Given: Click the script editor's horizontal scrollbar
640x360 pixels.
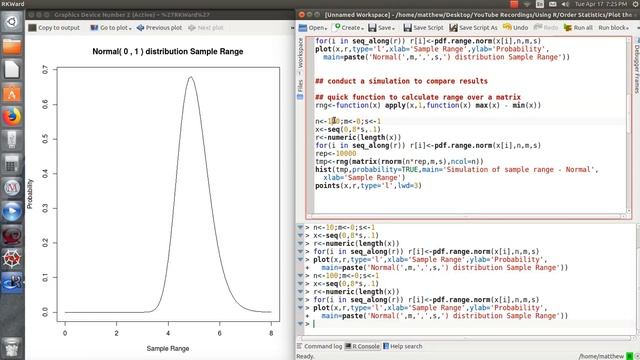Looking at the screenshot, I should coord(467,216).
